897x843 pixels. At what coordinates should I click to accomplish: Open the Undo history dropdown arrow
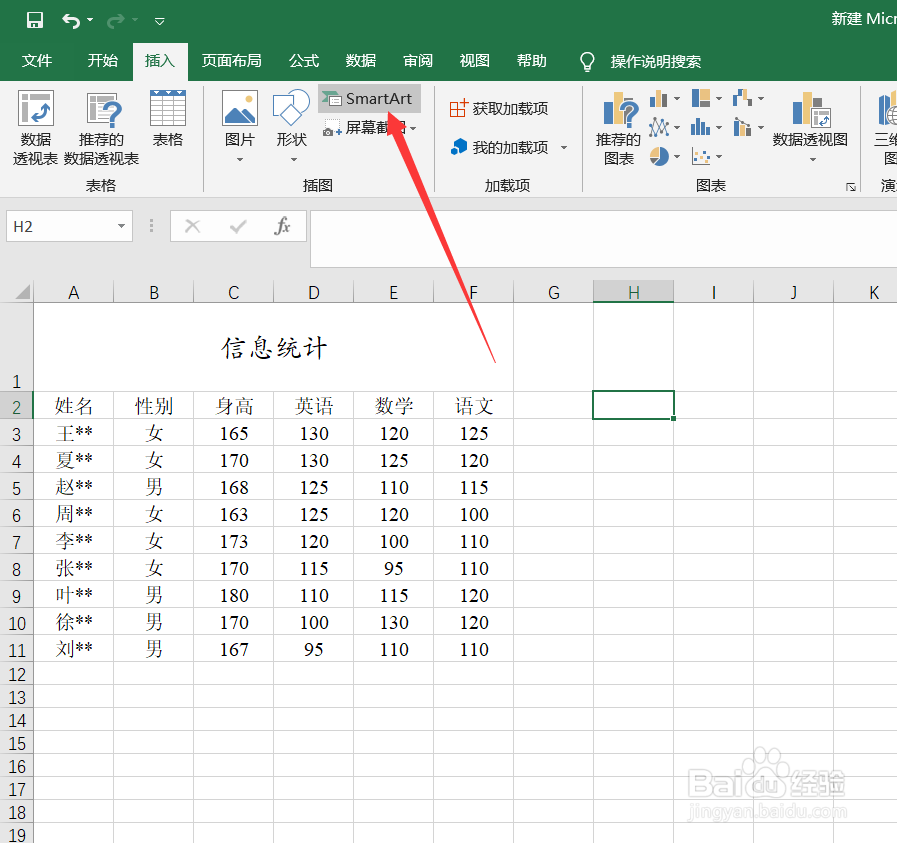pyautogui.click(x=90, y=20)
